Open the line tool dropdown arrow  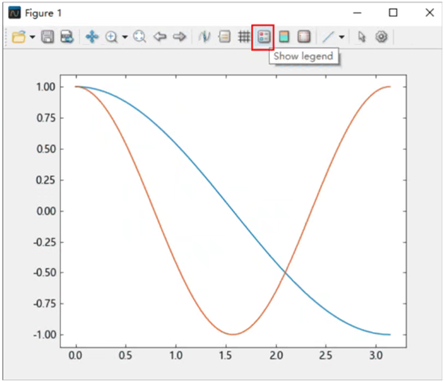[x=341, y=37]
